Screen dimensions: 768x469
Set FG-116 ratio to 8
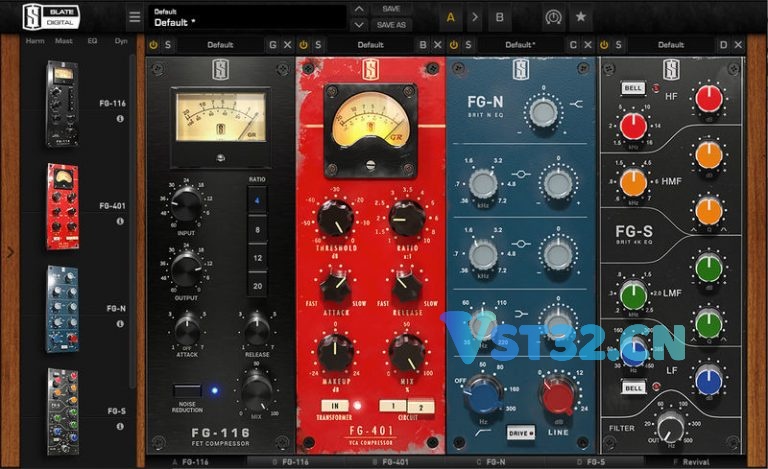(258, 230)
